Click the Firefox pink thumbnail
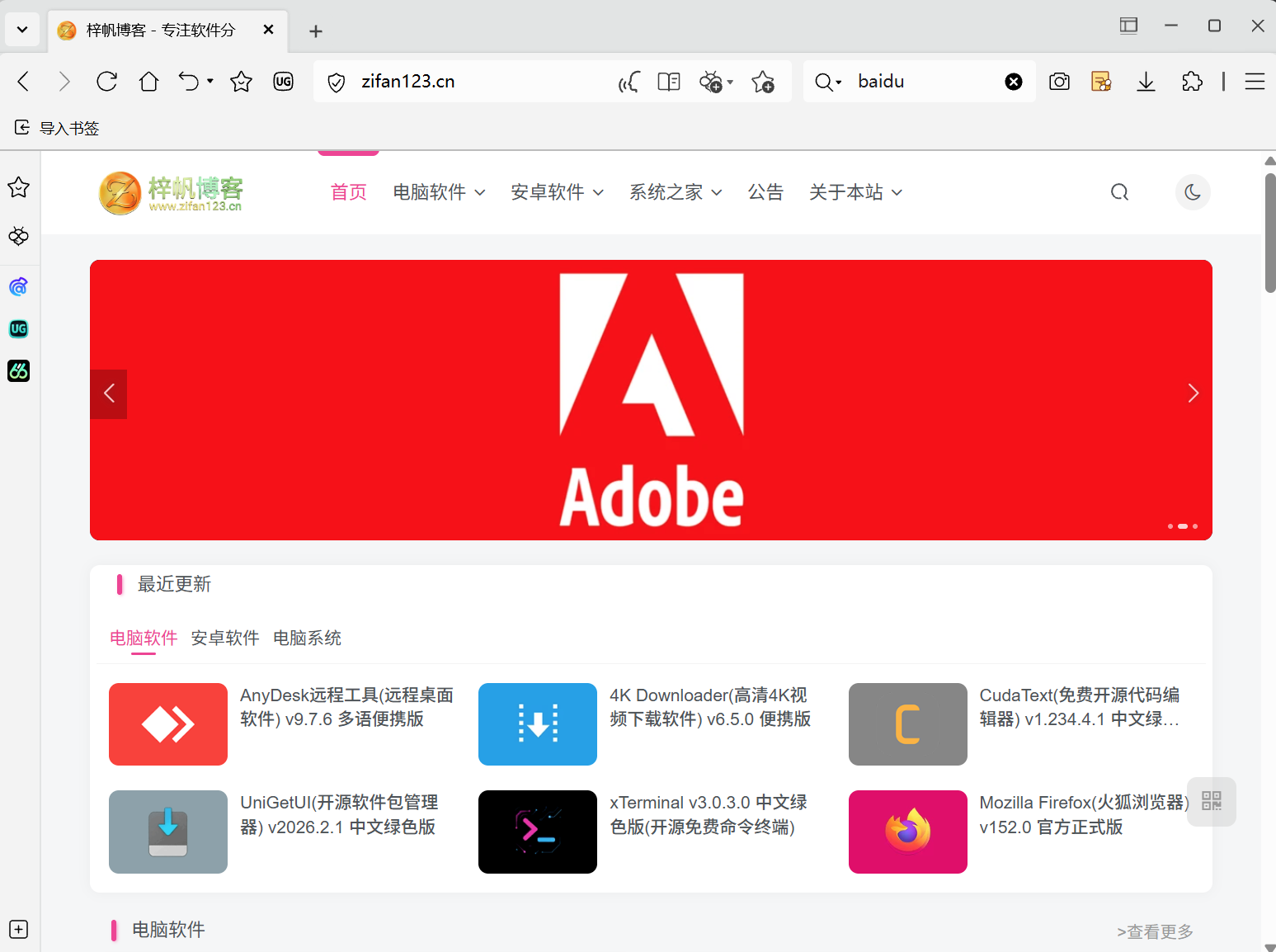The width and height of the screenshot is (1276, 952). (908, 832)
